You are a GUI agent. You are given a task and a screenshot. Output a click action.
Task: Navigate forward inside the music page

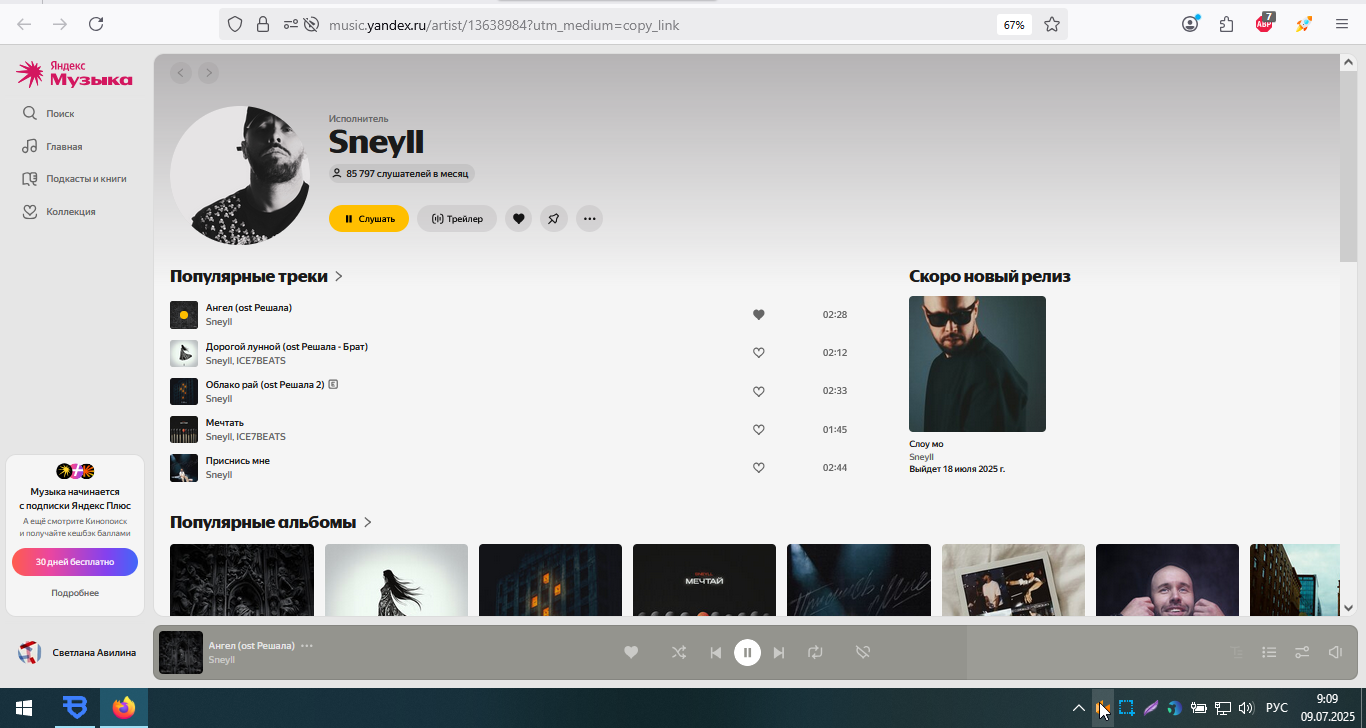[x=208, y=72]
